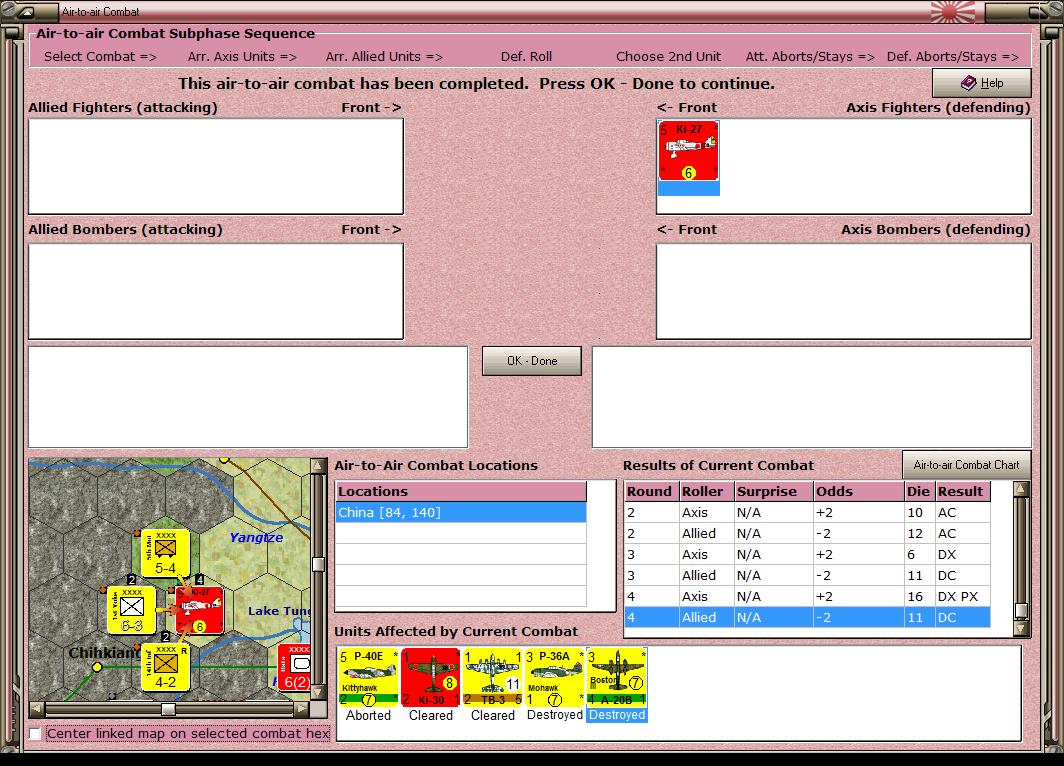The image size is (1064, 766).
Task: Click the Result column header
Action: click(963, 491)
